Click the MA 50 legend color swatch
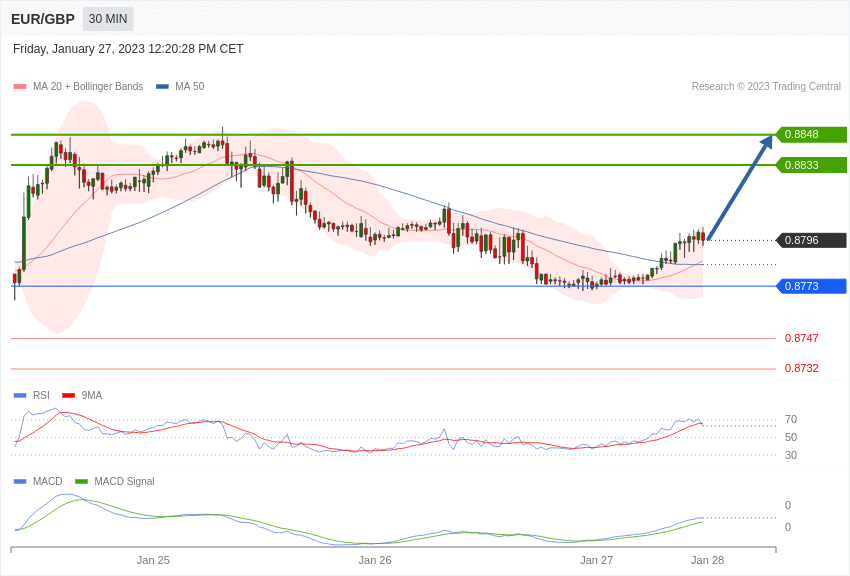This screenshot has width=850, height=576. (x=162, y=87)
